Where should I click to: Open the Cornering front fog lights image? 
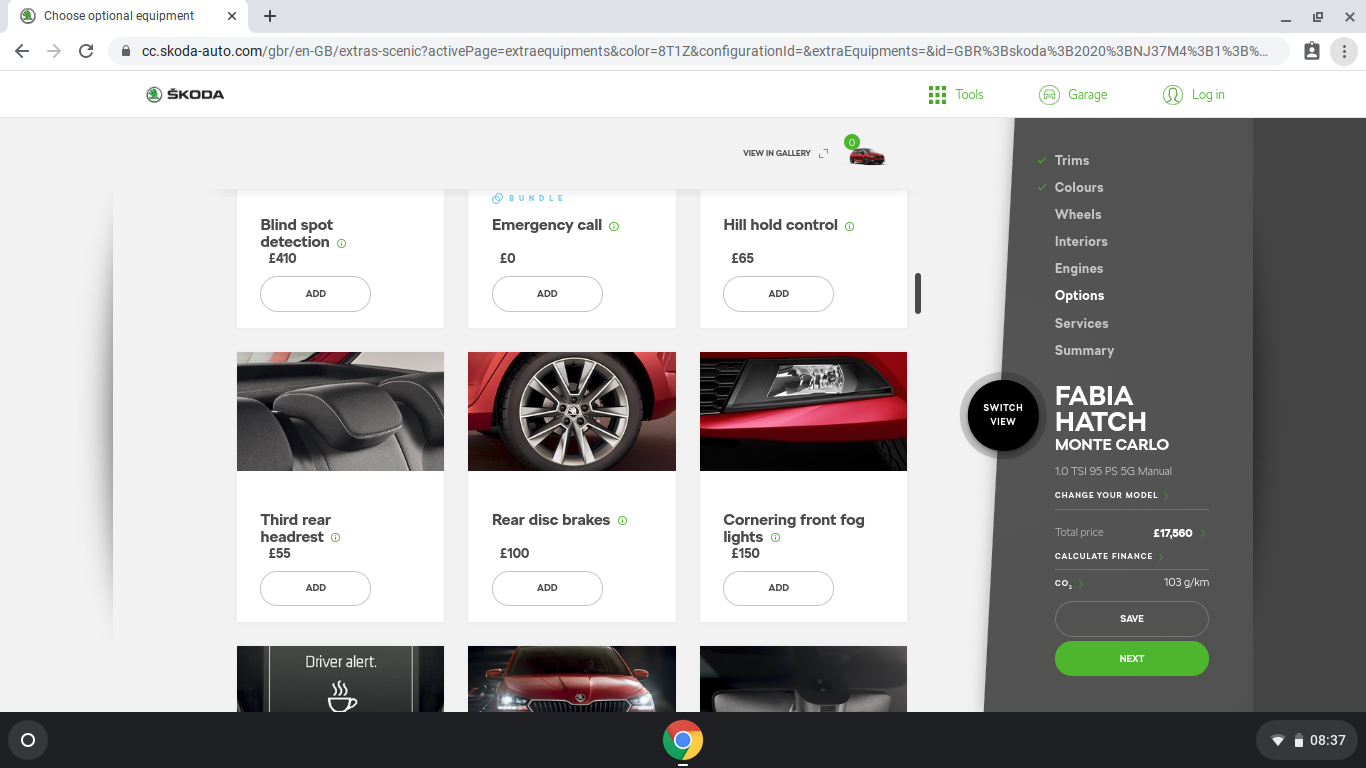click(803, 411)
